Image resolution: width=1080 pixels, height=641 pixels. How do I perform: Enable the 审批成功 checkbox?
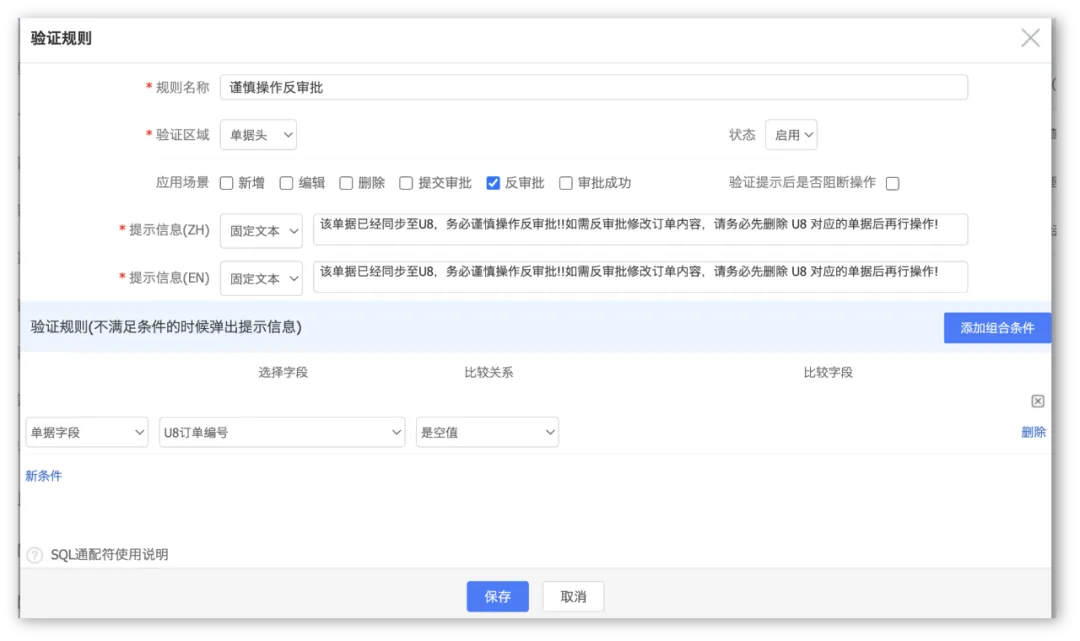(x=566, y=183)
